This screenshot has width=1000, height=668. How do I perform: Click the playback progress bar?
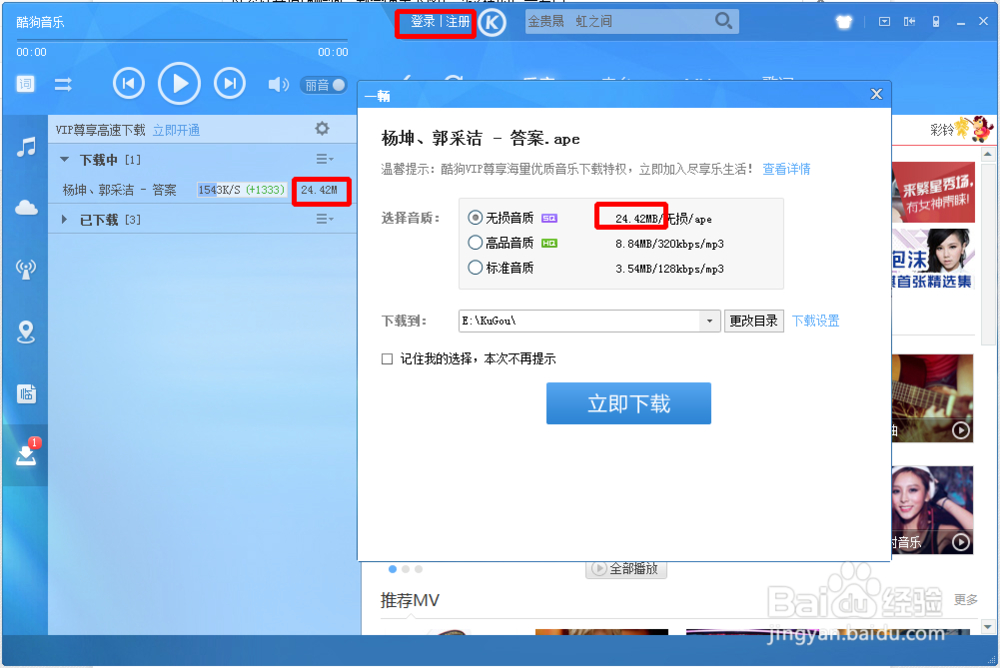[x=182, y=40]
